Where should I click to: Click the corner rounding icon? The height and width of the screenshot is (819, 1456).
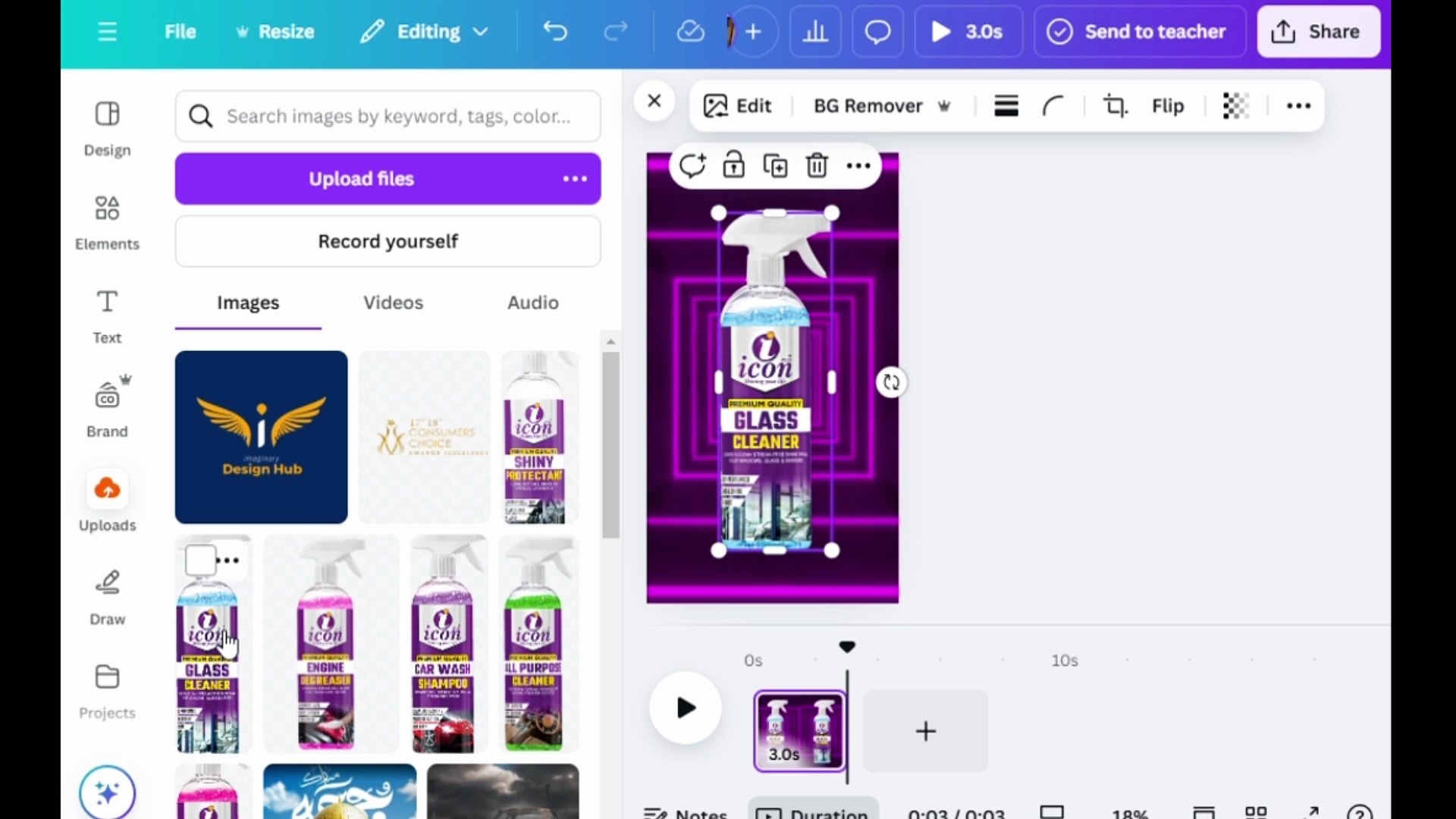(1053, 106)
